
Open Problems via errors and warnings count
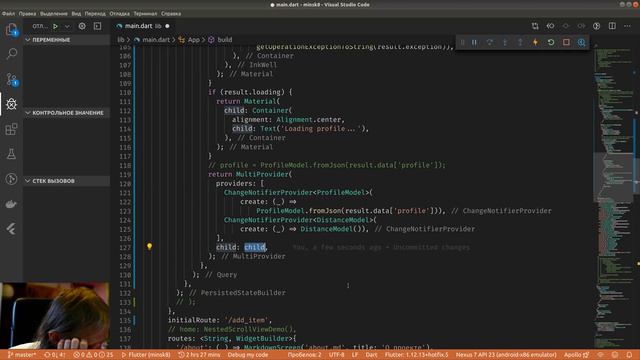pyautogui.click(x=93, y=355)
